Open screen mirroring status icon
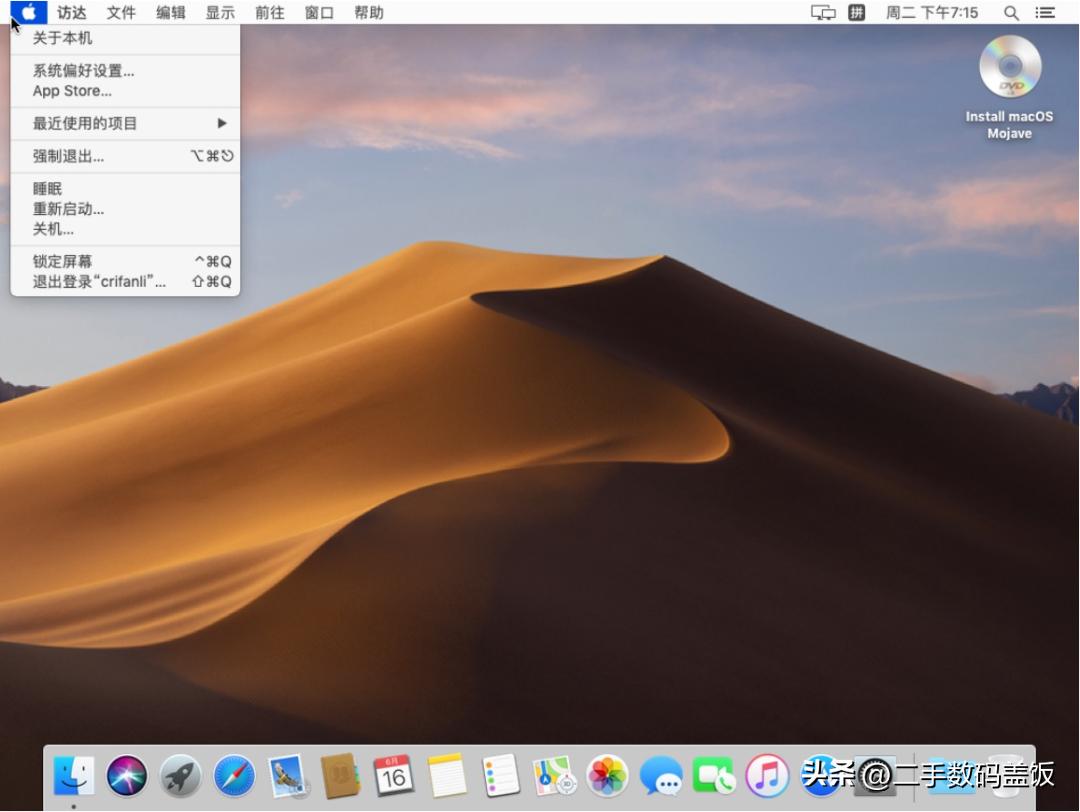The height and width of the screenshot is (812, 1080). click(822, 13)
